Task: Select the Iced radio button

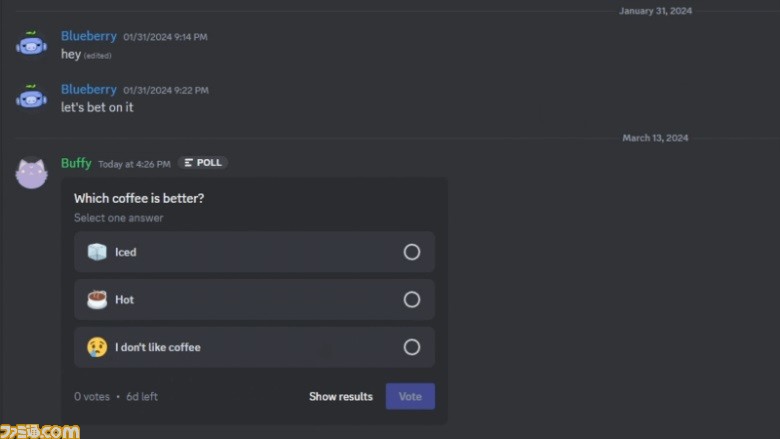Action: coord(411,252)
